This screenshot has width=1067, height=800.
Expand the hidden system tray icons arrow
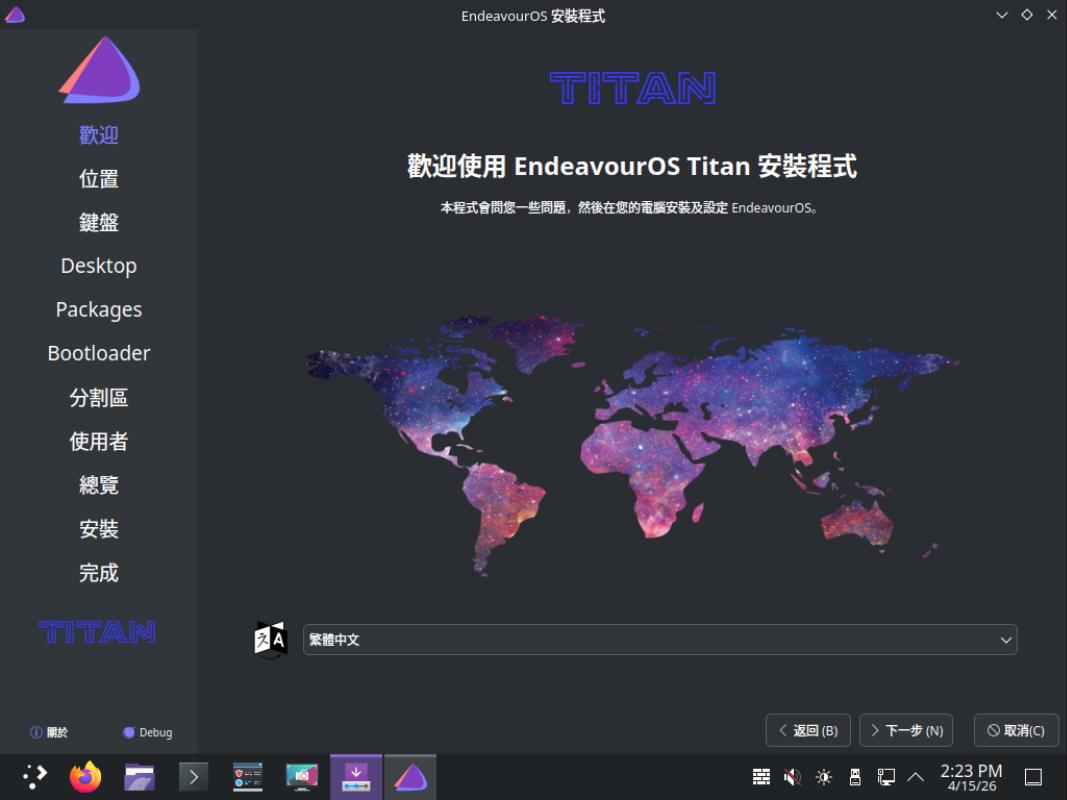pyautogui.click(x=915, y=777)
